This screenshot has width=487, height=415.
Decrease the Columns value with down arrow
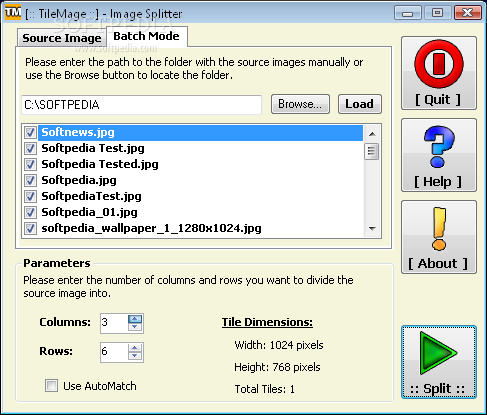point(135,327)
